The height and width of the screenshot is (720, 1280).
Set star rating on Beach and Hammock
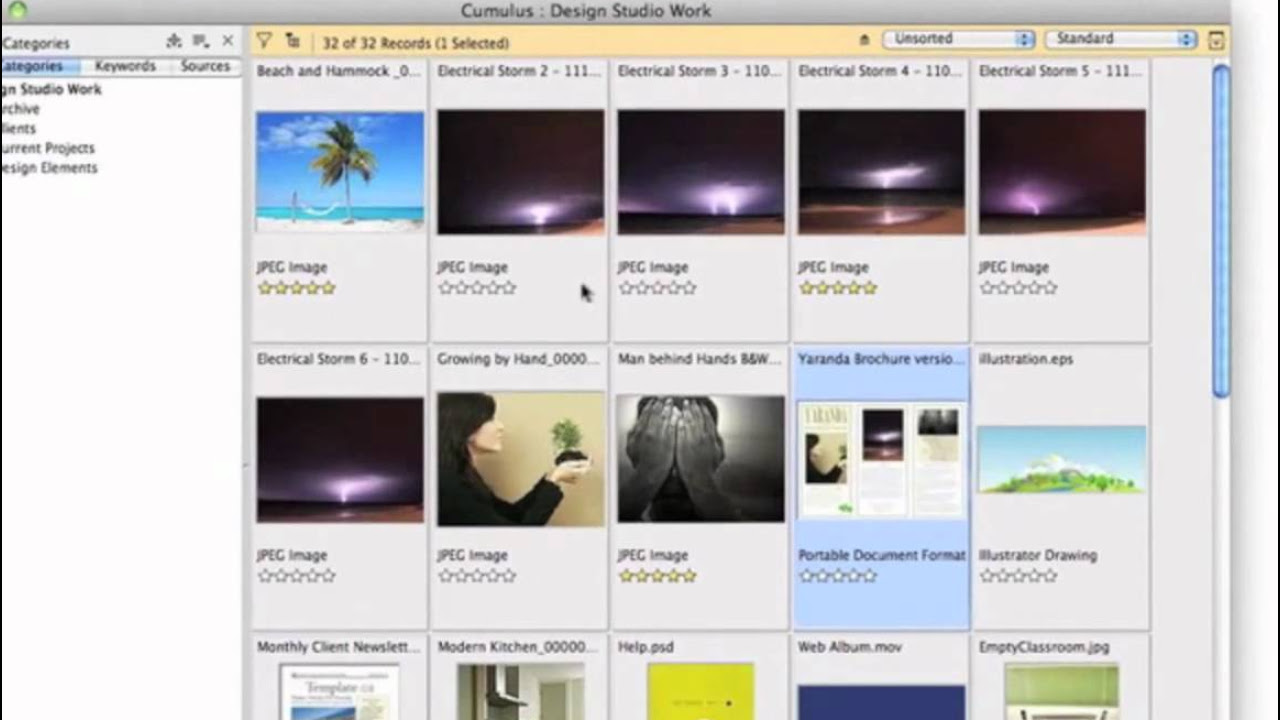pyautogui.click(x=297, y=288)
